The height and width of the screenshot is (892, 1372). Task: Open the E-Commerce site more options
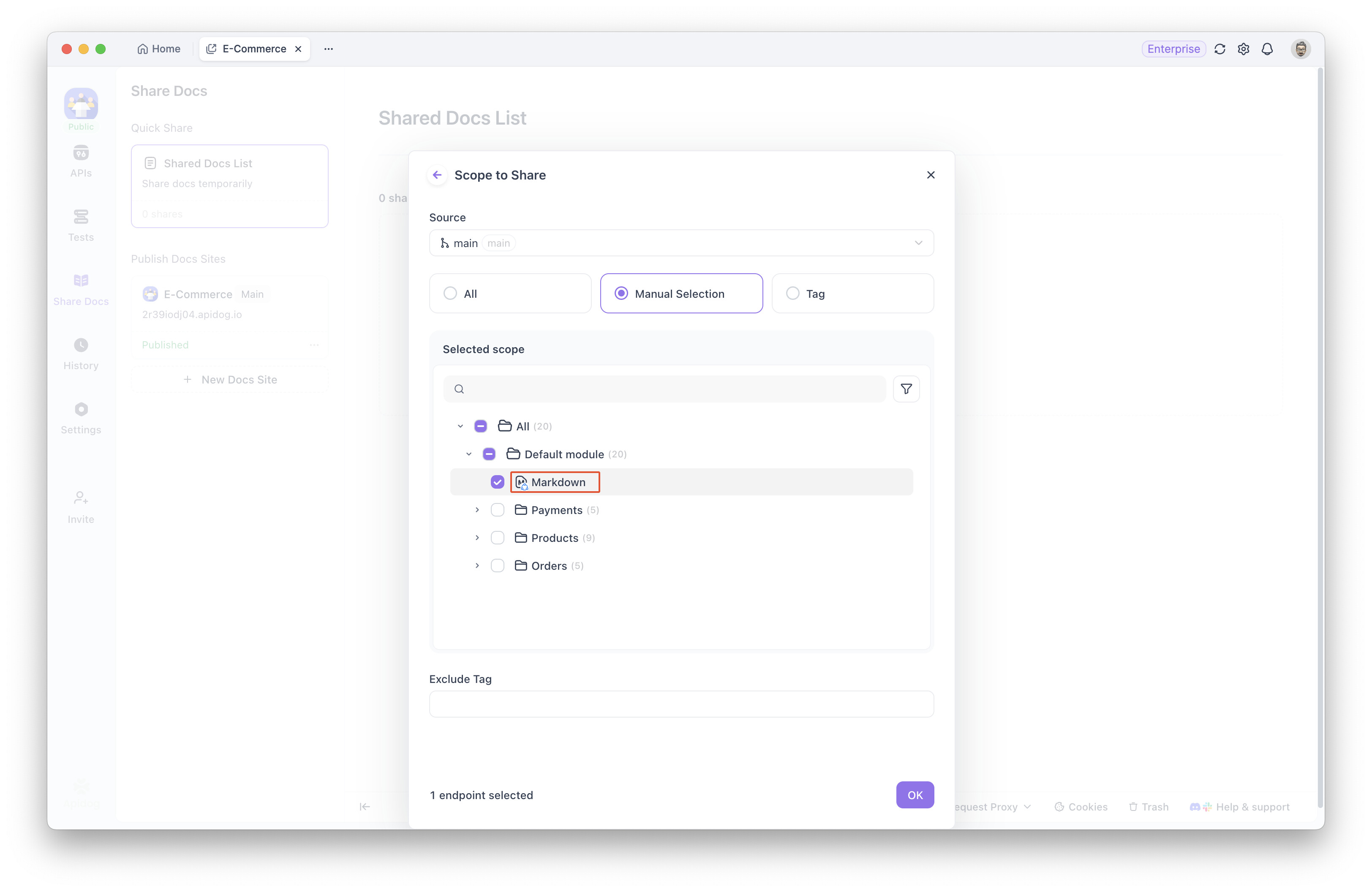point(314,345)
